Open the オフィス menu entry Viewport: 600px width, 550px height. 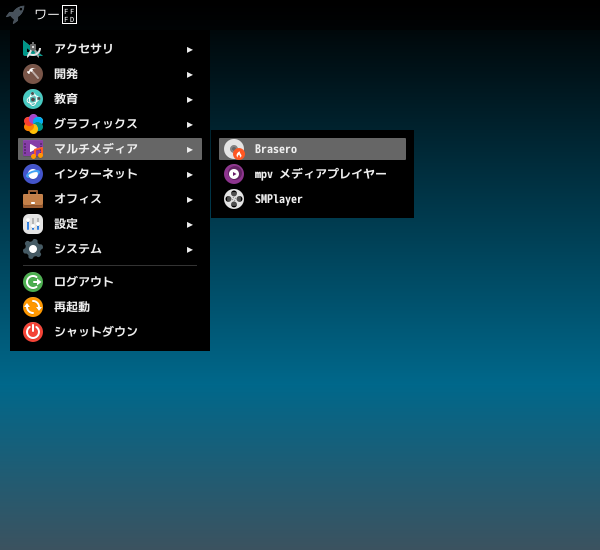(110, 199)
